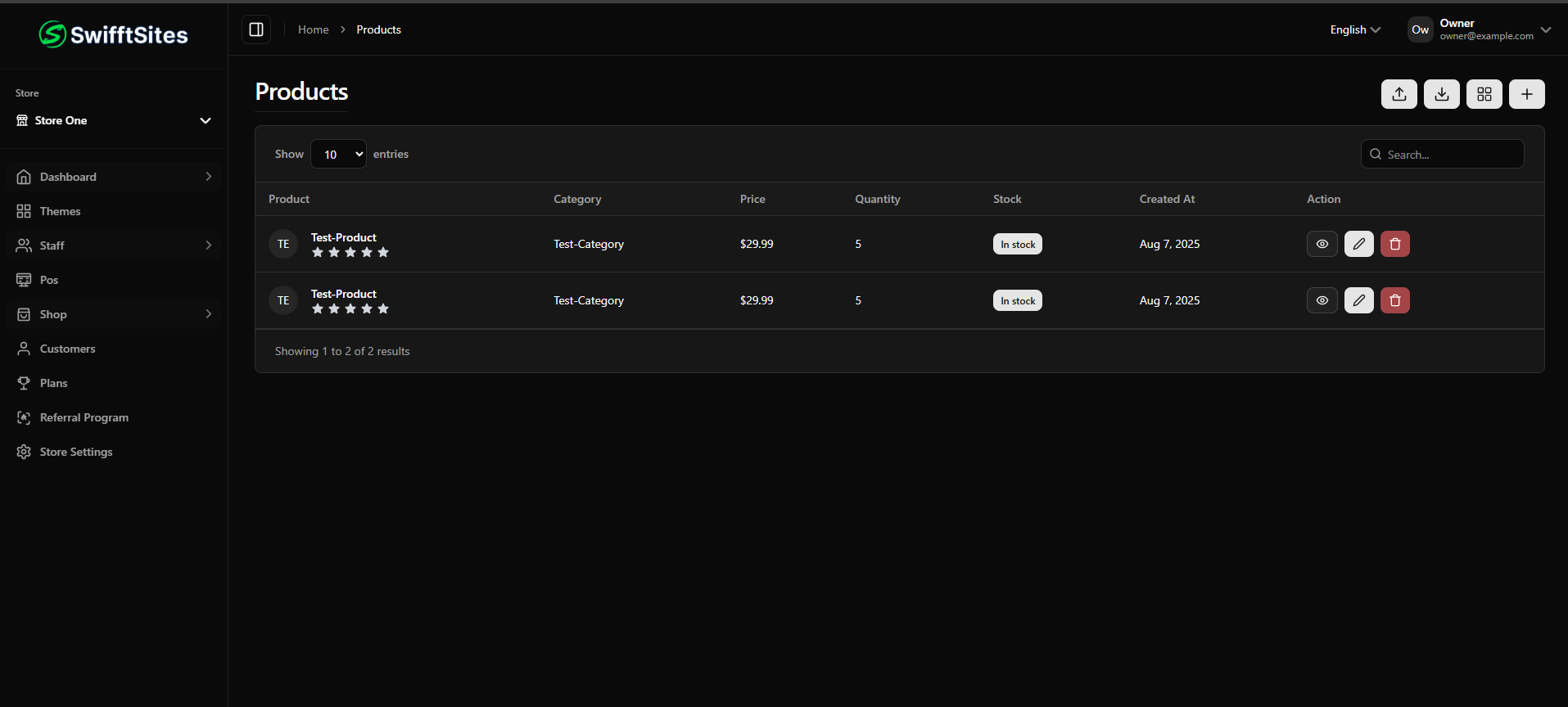Click the plus icon to add product

pos(1526,94)
